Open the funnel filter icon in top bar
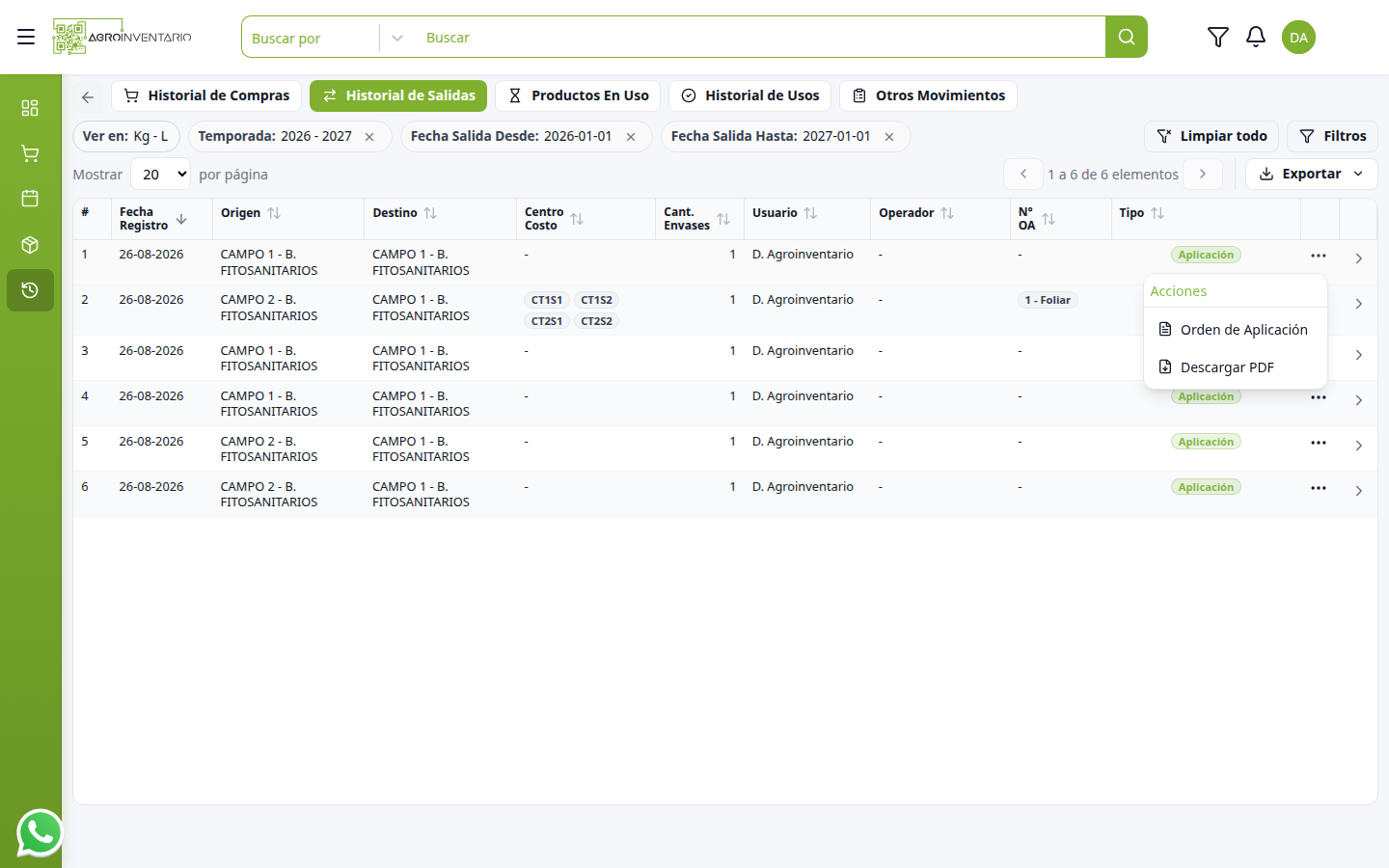Screen dimensions: 1389x868 (x=1217, y=37)
